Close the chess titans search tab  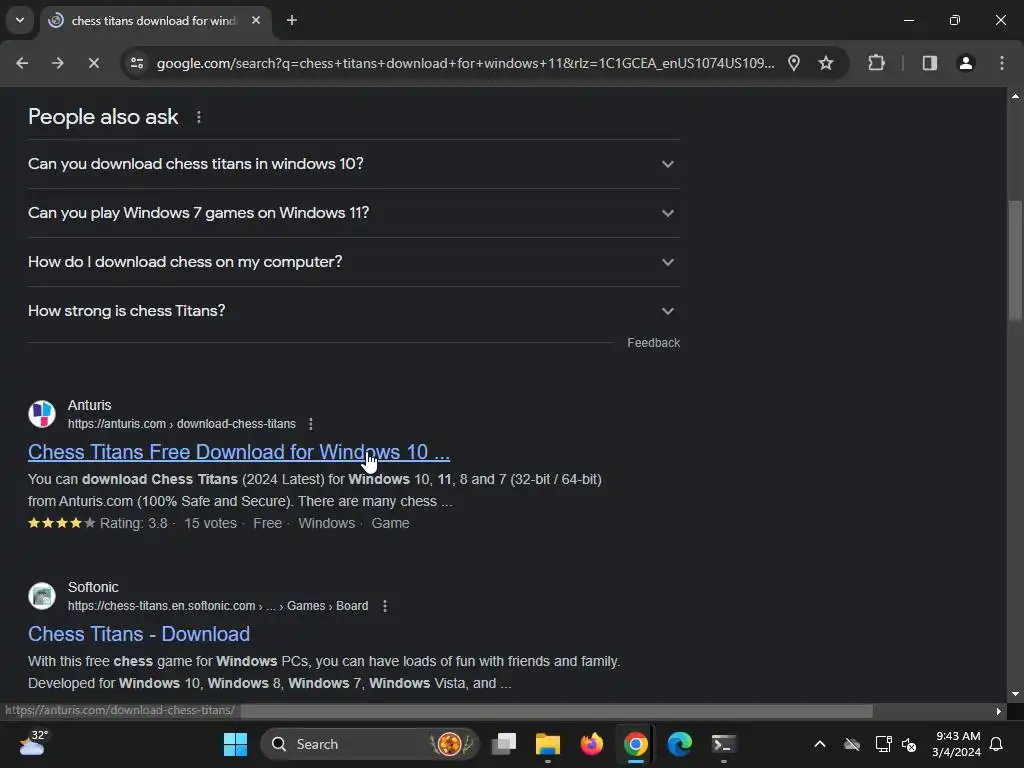256,20
